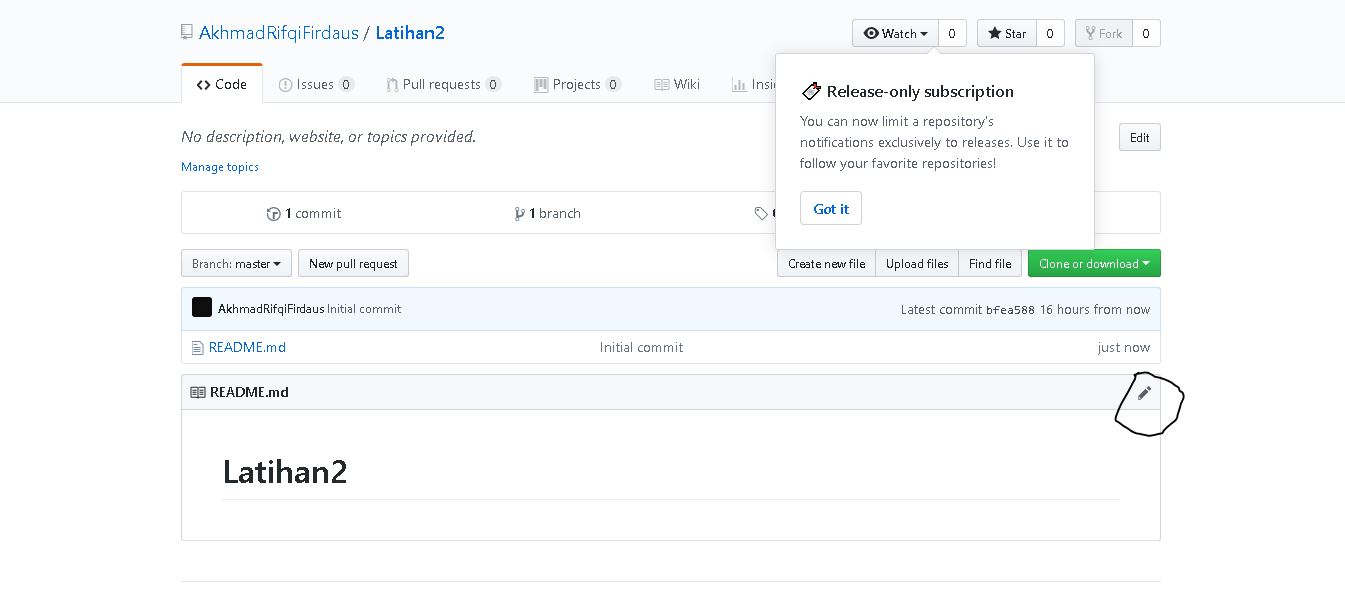Click the README.md file icon in file list
The width and height of the screenshot is (1345, 591).
click(x=197, y=348)
